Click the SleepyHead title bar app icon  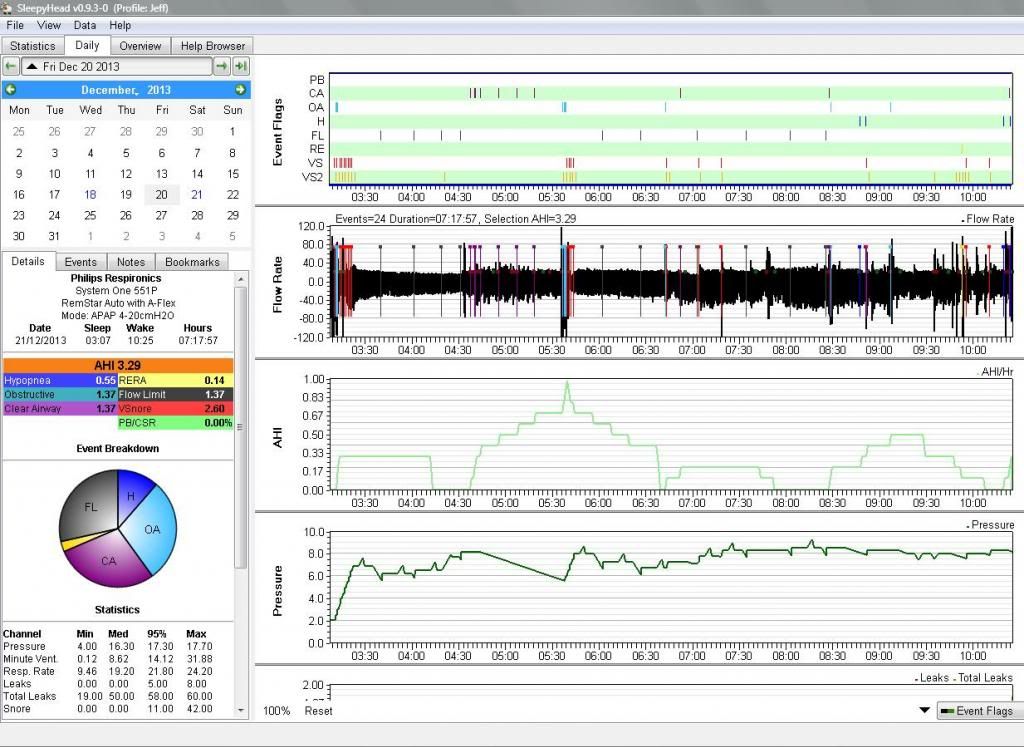(x=6, y=8)
